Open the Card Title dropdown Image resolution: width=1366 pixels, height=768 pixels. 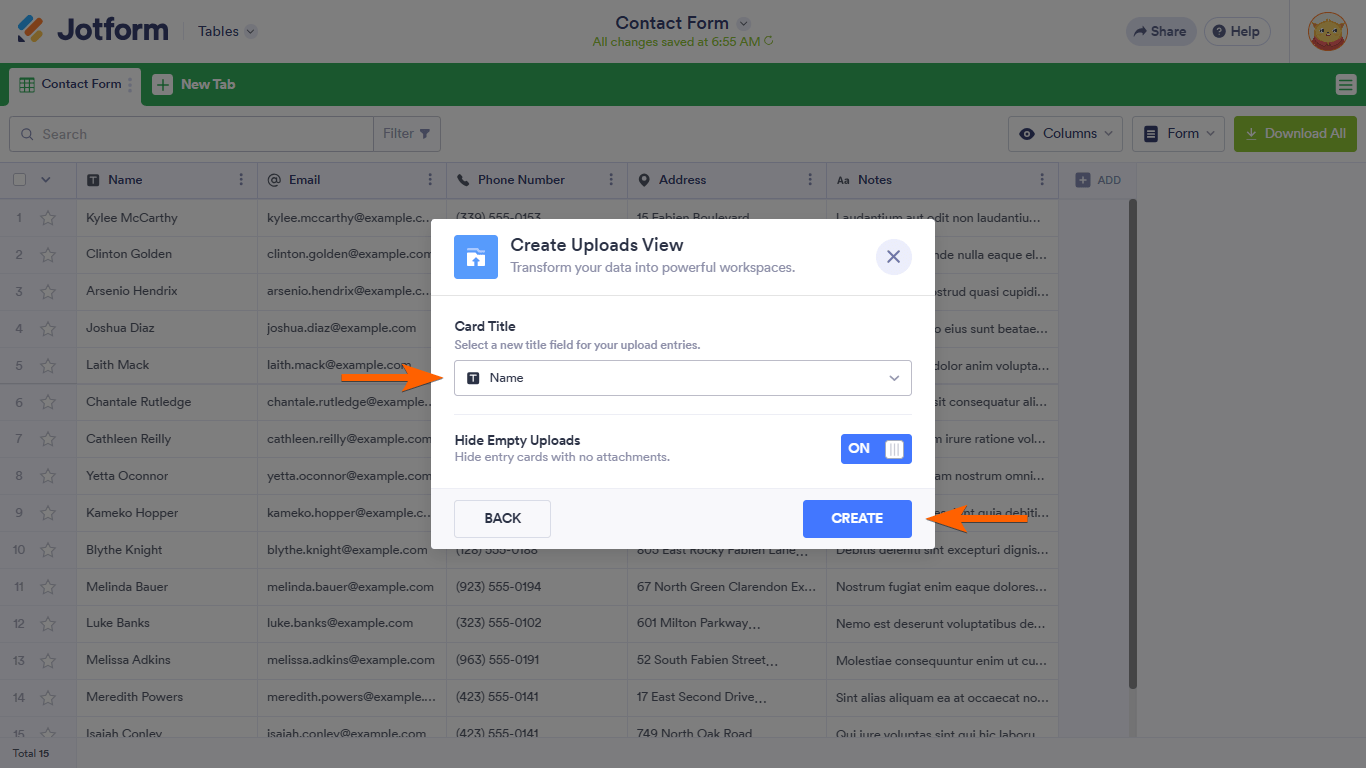683,378
